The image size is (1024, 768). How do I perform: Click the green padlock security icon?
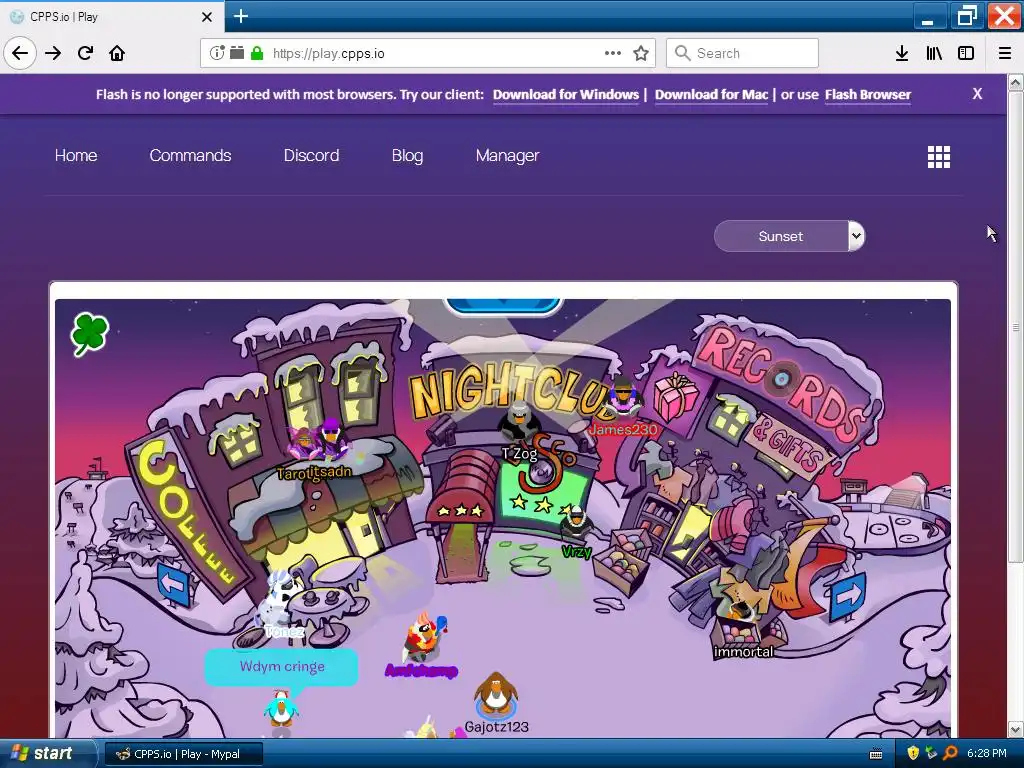pos(257,53)
